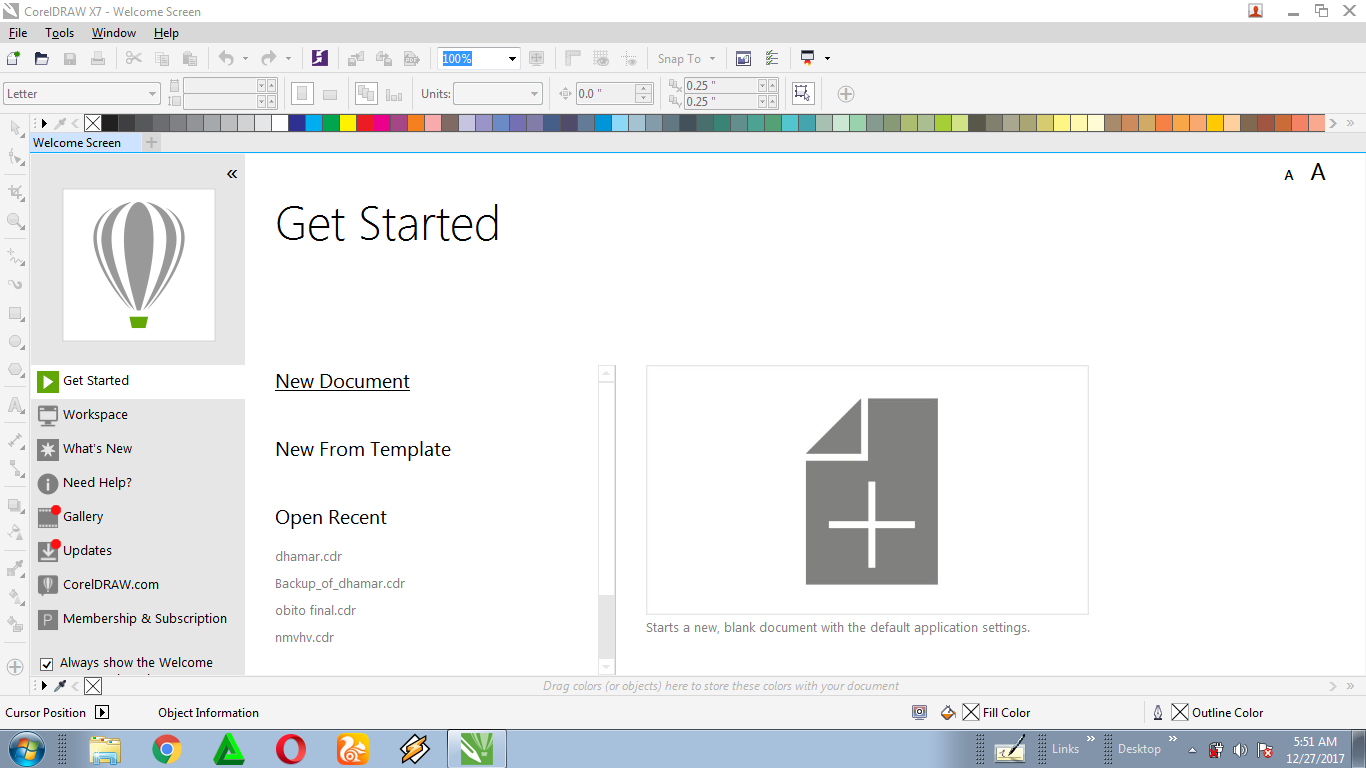The image size is (1366, 768).
Task: Open the Window menu
Action: (x=114, y=33)
